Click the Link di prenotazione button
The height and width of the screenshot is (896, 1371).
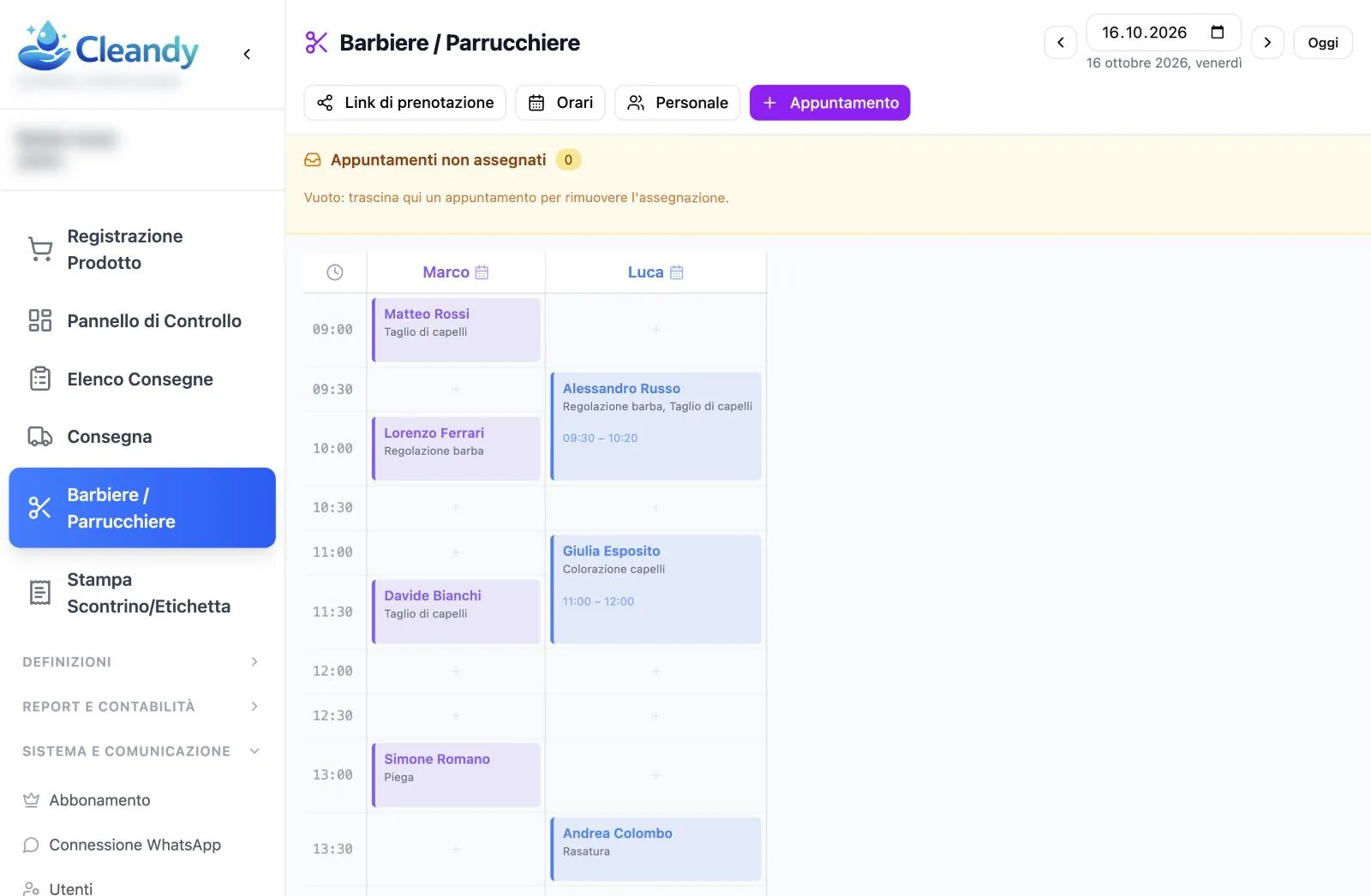[x=405, y=103]
